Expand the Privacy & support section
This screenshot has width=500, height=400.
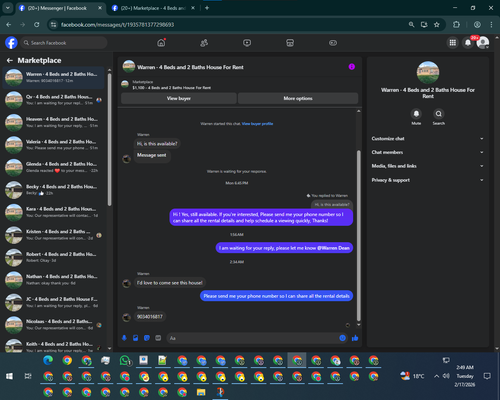428,180
